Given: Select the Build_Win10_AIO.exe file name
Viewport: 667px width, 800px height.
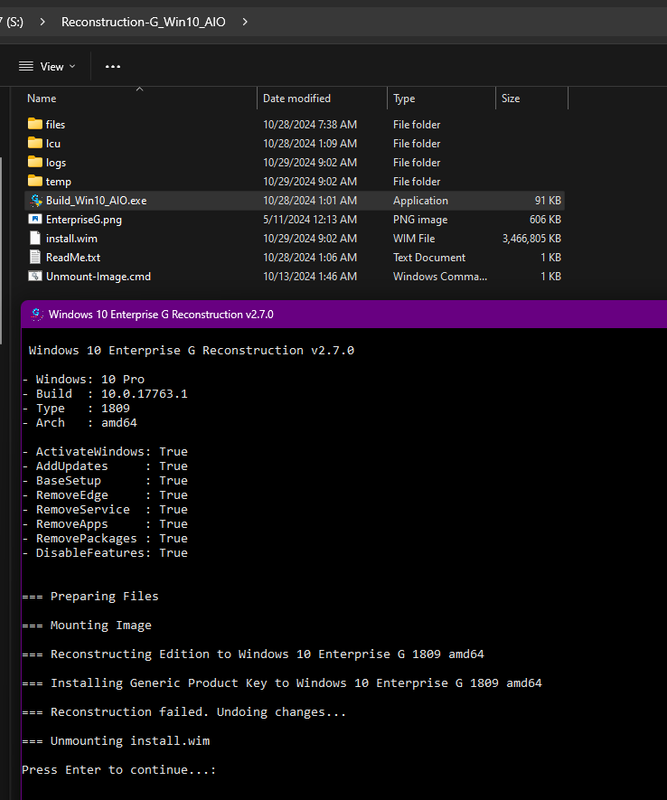Looking at the screenshot, I should [x=96, y=201].
